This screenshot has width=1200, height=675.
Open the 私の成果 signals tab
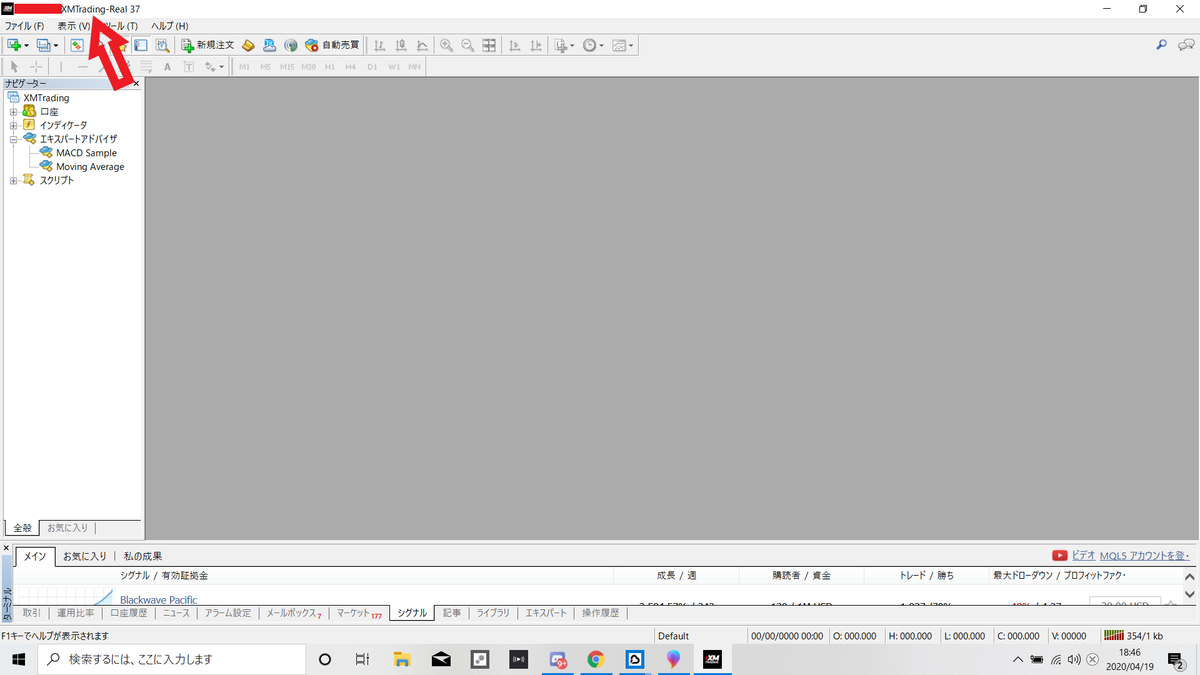(143, 556)
